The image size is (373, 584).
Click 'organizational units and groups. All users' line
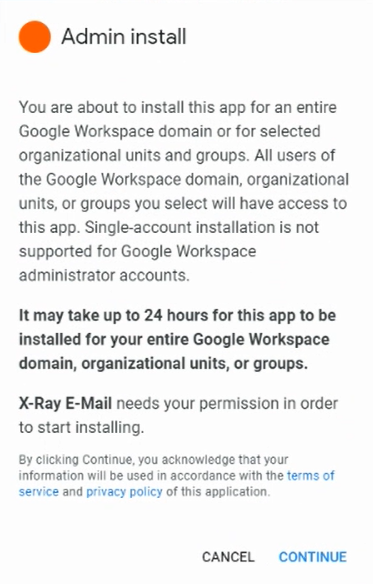pyautogui.click(x=177, y=156)
